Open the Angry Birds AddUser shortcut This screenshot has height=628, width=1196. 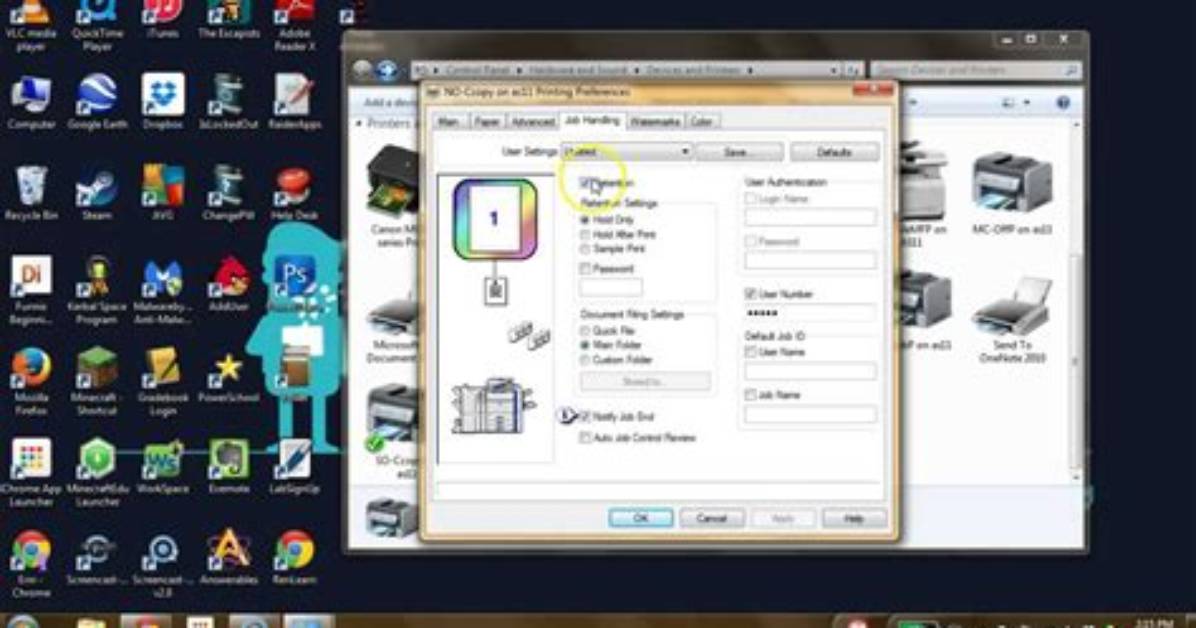229,284
